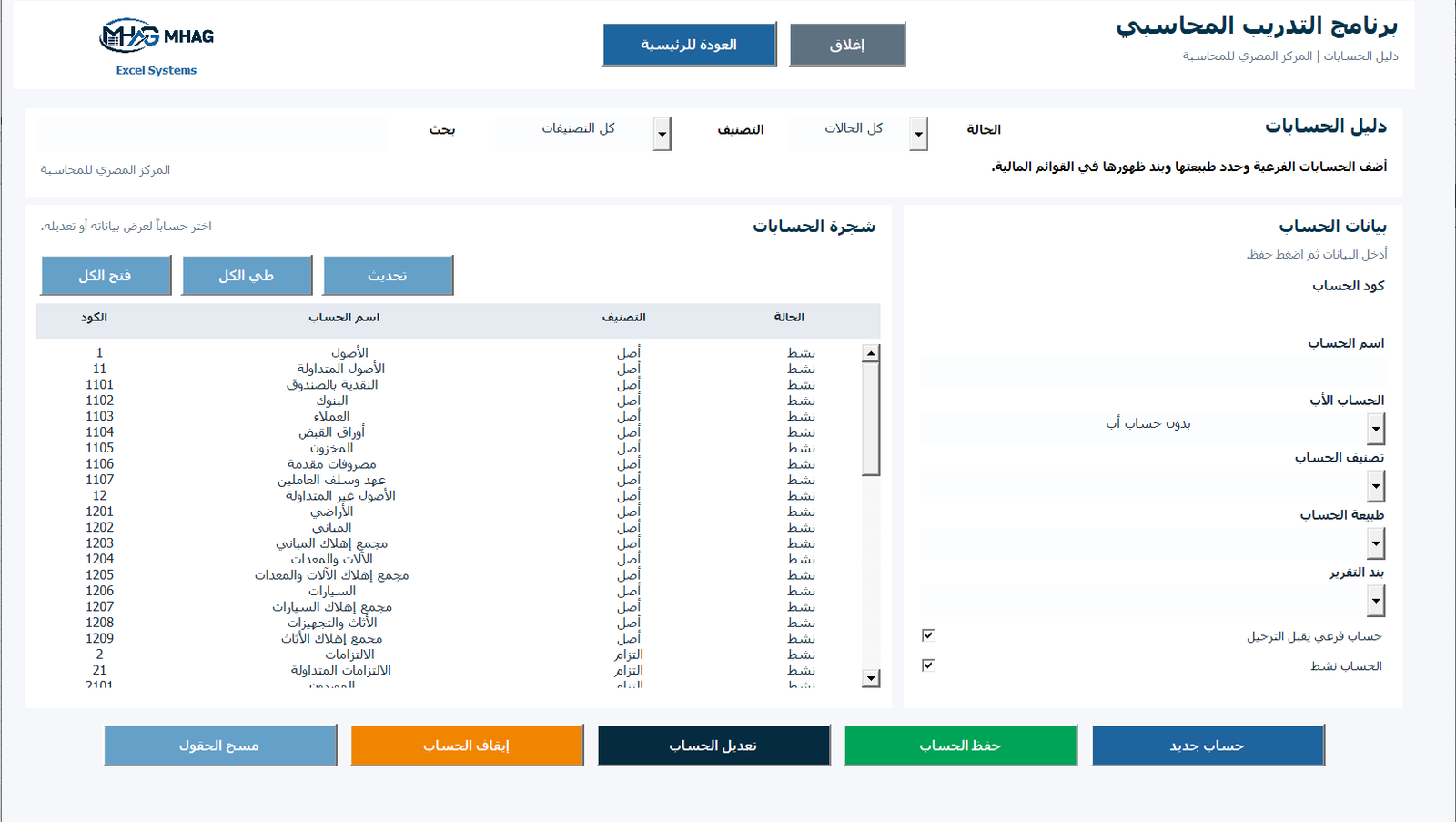
Task: Click account code 1209 cell
Action: (x=100, y=639)
